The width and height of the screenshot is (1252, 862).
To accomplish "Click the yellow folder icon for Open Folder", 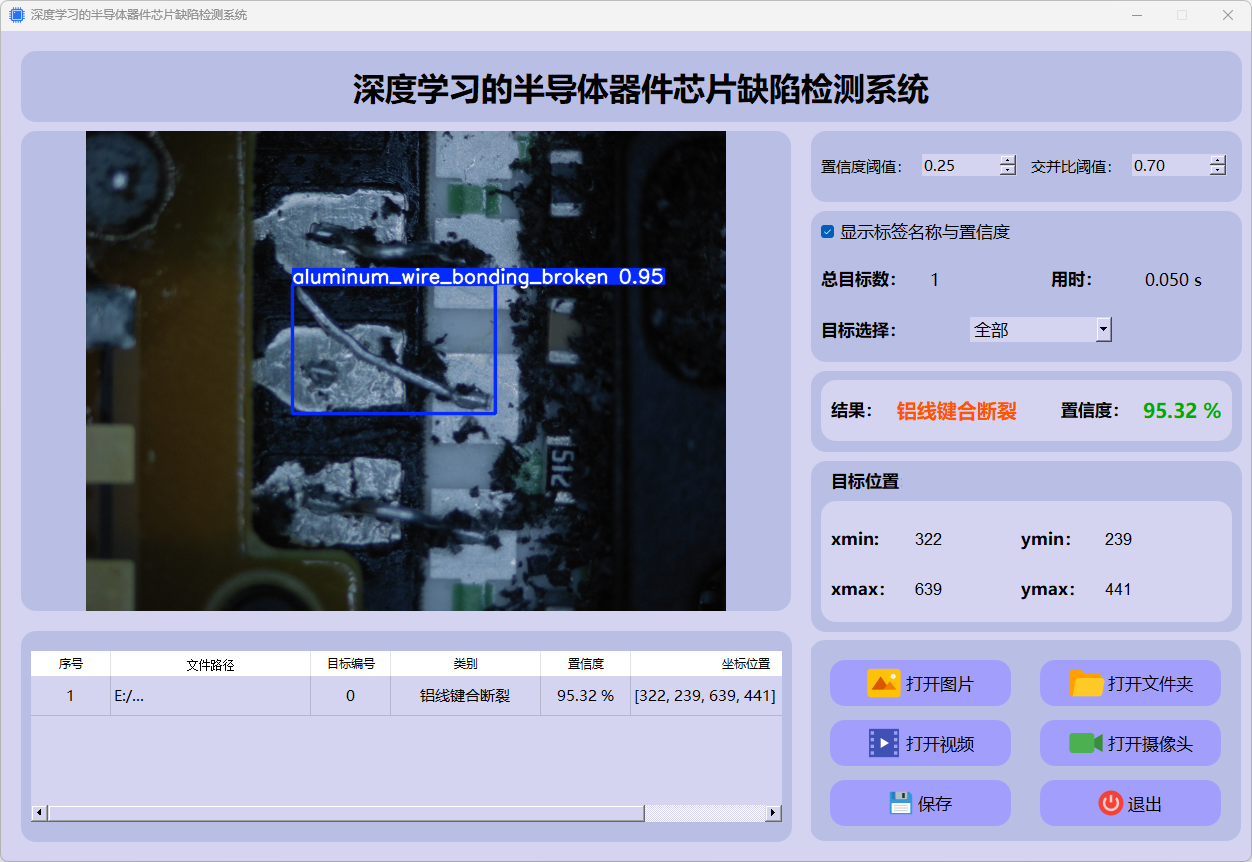I will point(1086,684).
